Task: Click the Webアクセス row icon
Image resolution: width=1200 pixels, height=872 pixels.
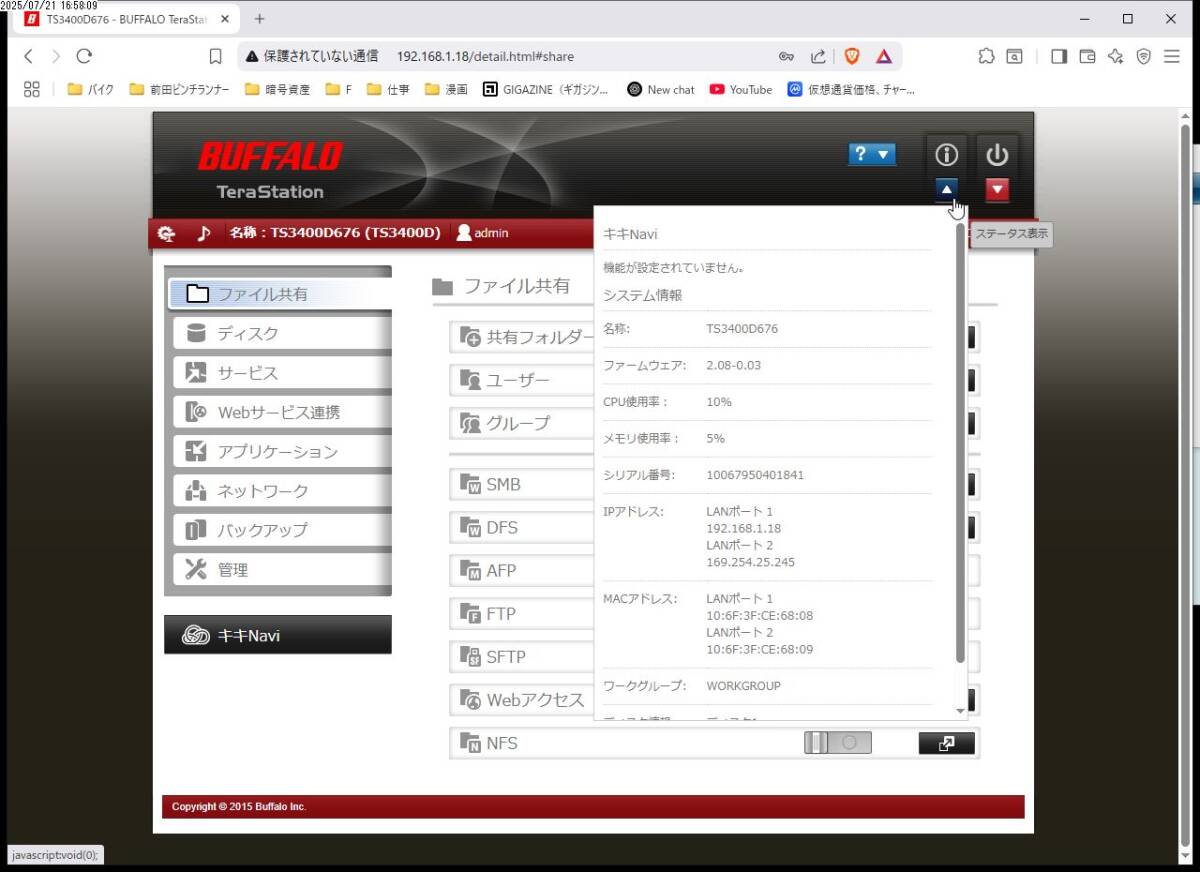Action: (470, 700)
